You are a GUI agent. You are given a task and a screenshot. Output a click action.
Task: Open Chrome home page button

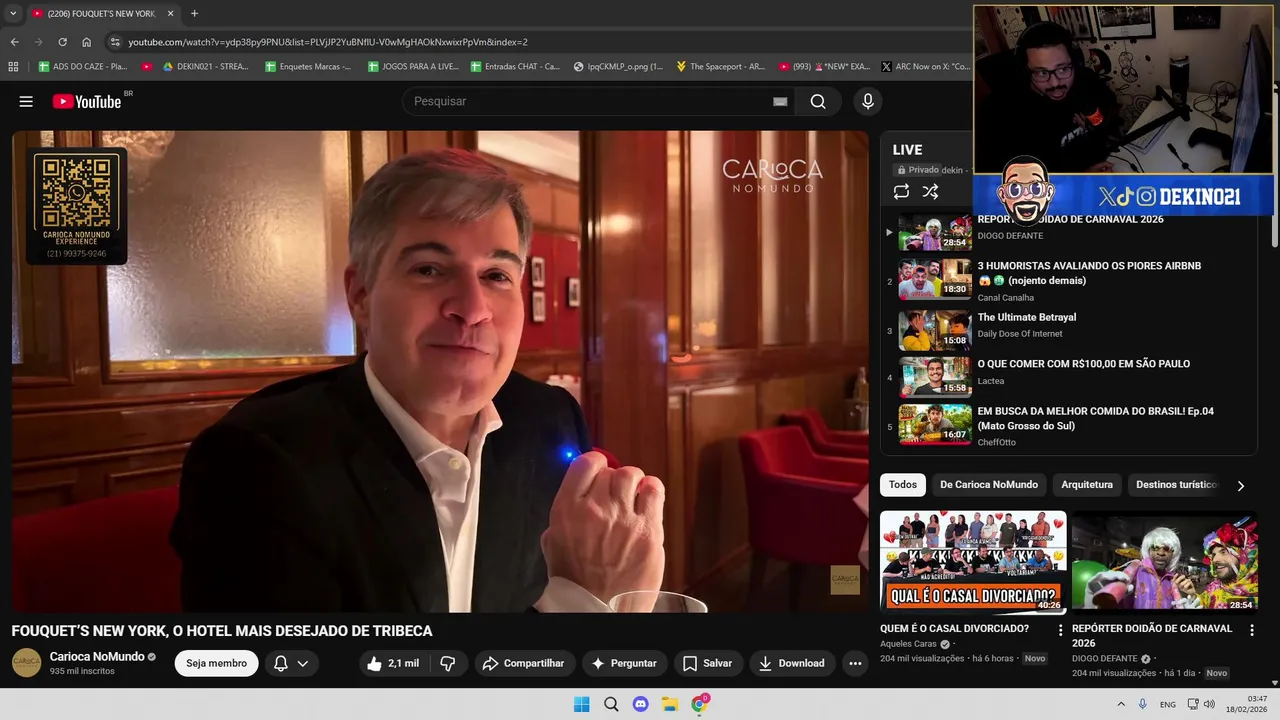[86, 42]
